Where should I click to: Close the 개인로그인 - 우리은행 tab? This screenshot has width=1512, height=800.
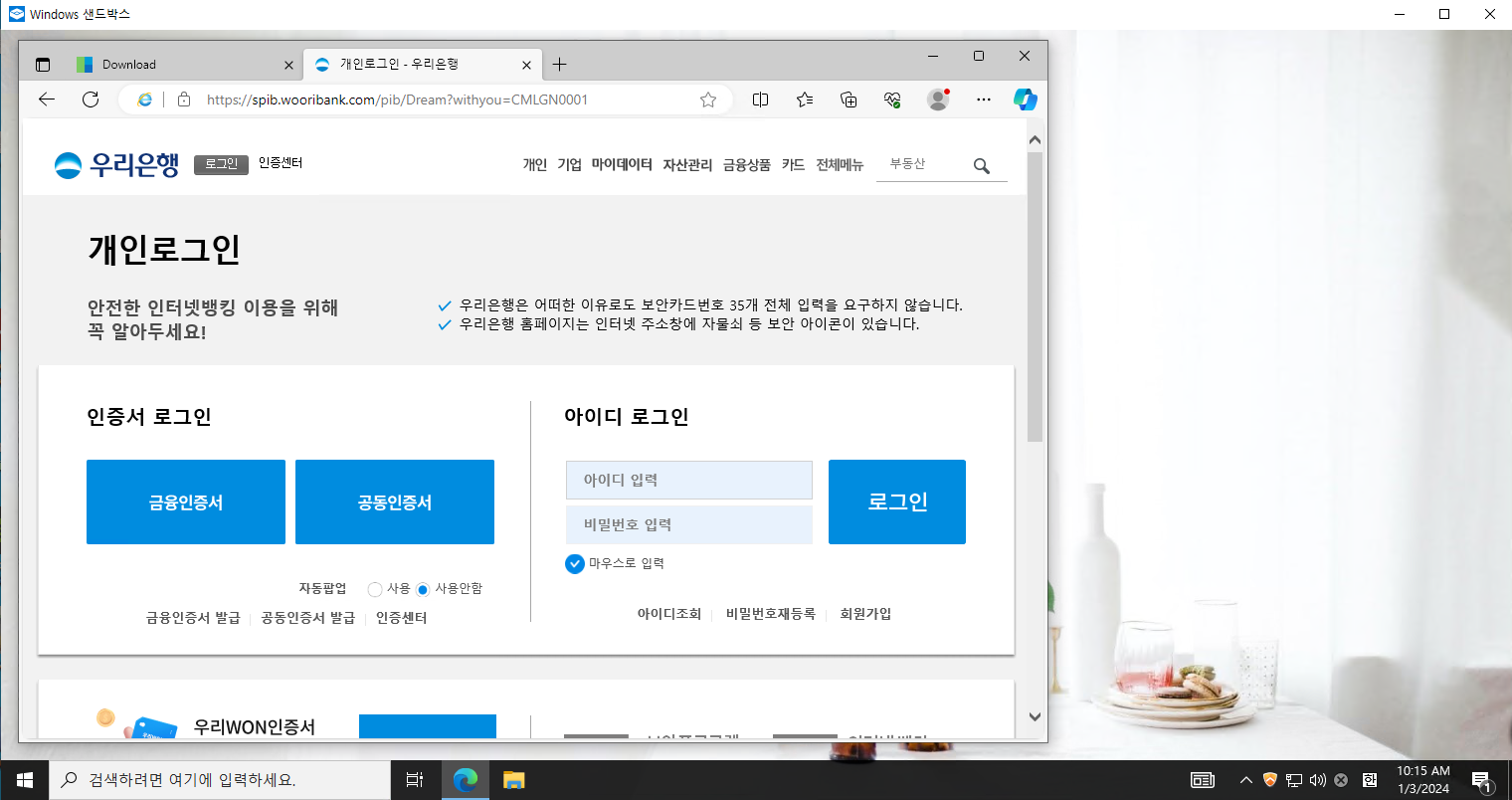(526, 65)
